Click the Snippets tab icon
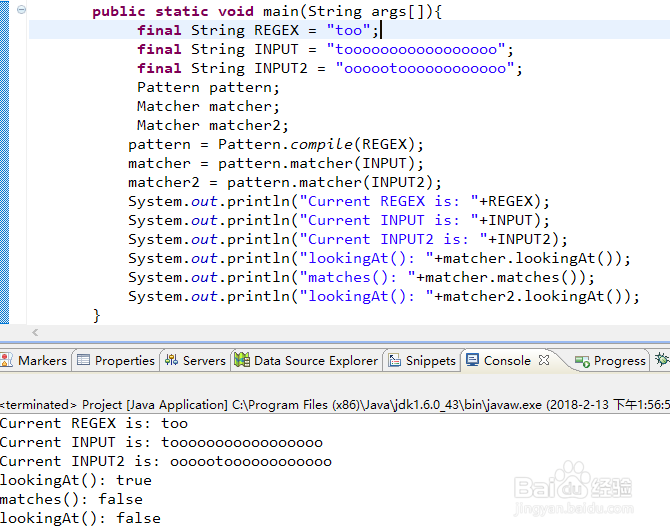 pos(394,360)
